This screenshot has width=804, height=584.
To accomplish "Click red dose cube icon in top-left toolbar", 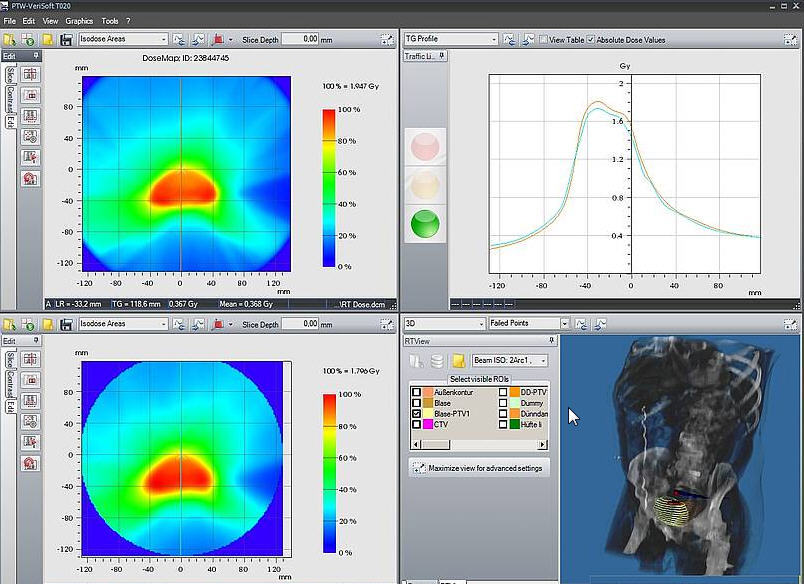I will tap(218, 39).
